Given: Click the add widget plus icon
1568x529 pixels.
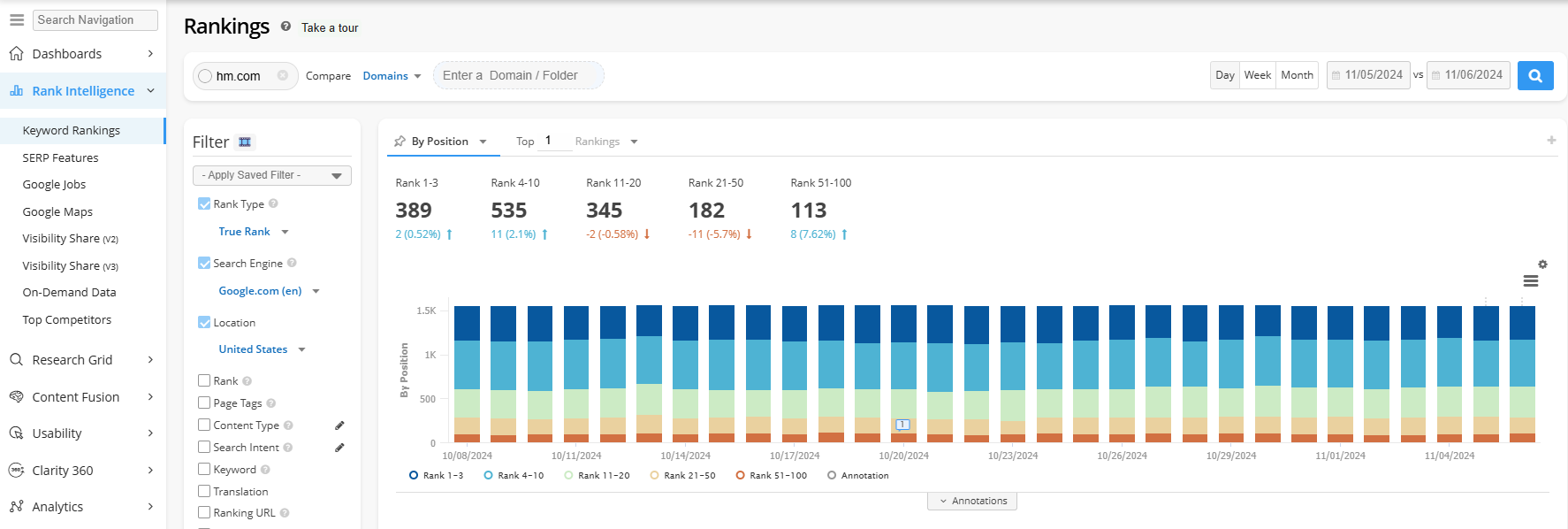Looking at the screenshot, I should tap(1551, 140).
